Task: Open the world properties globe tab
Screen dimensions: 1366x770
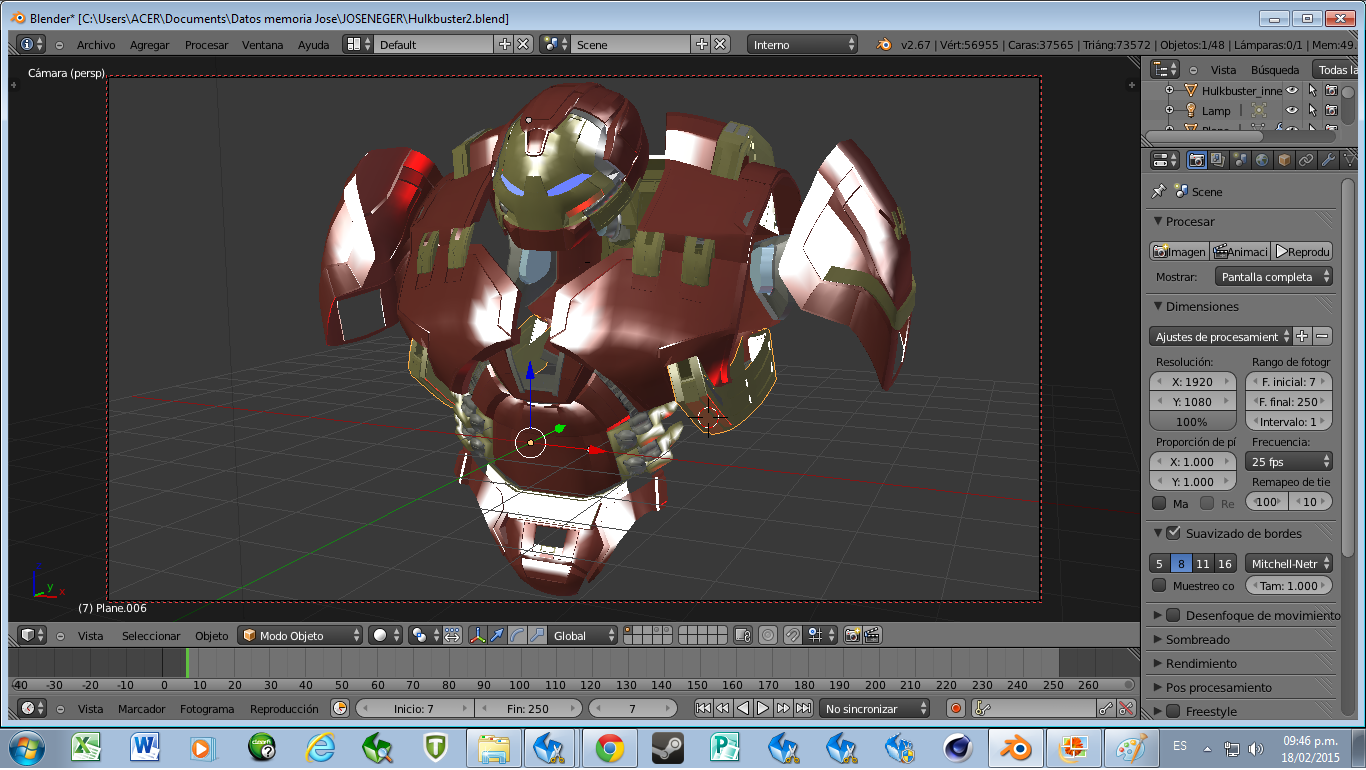Action: 1262,160
